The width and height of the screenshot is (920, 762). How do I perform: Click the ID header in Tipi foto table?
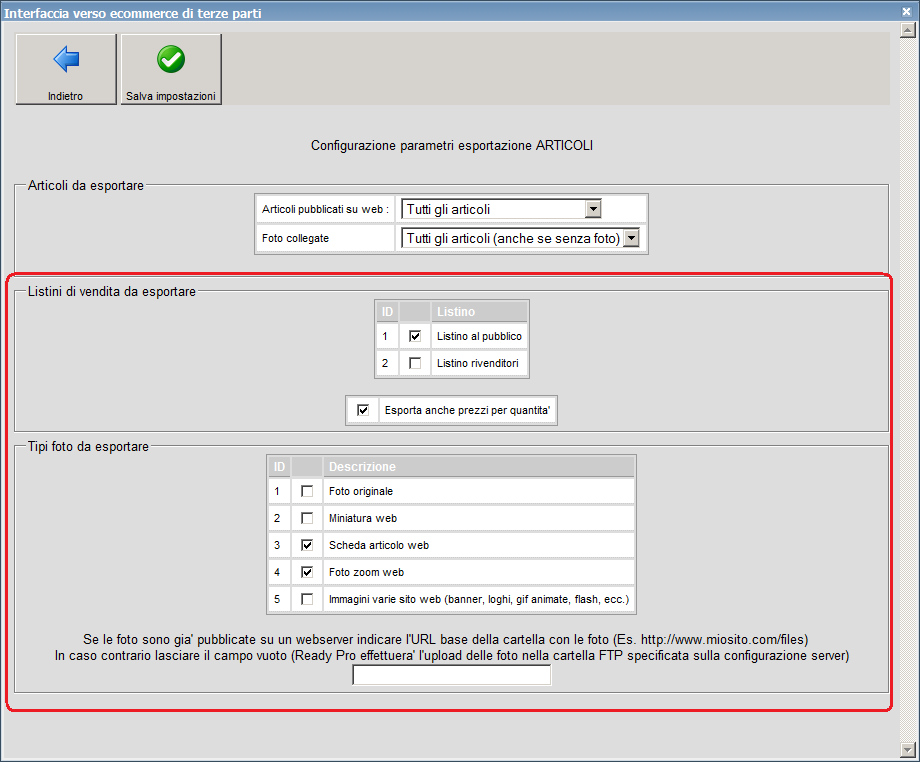(x=279, y=466)
